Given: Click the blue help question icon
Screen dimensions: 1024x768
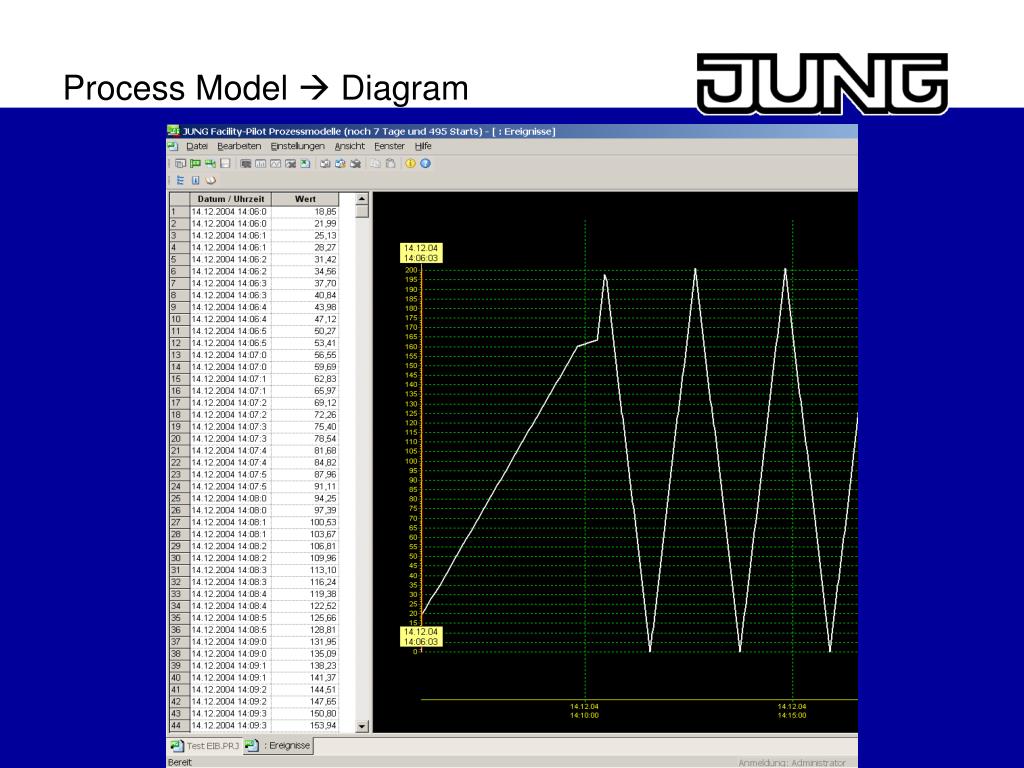Looking at the screenshot, I should pyautogui.click(x=425, y=164).
